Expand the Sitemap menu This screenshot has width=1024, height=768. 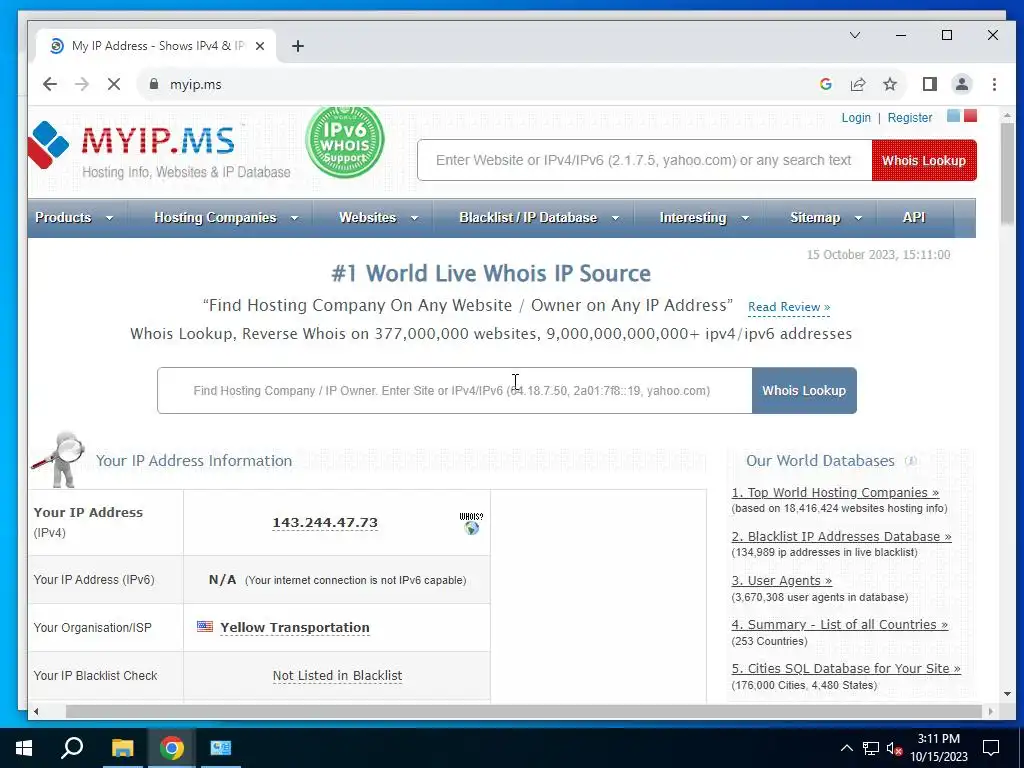pos(825,217)
